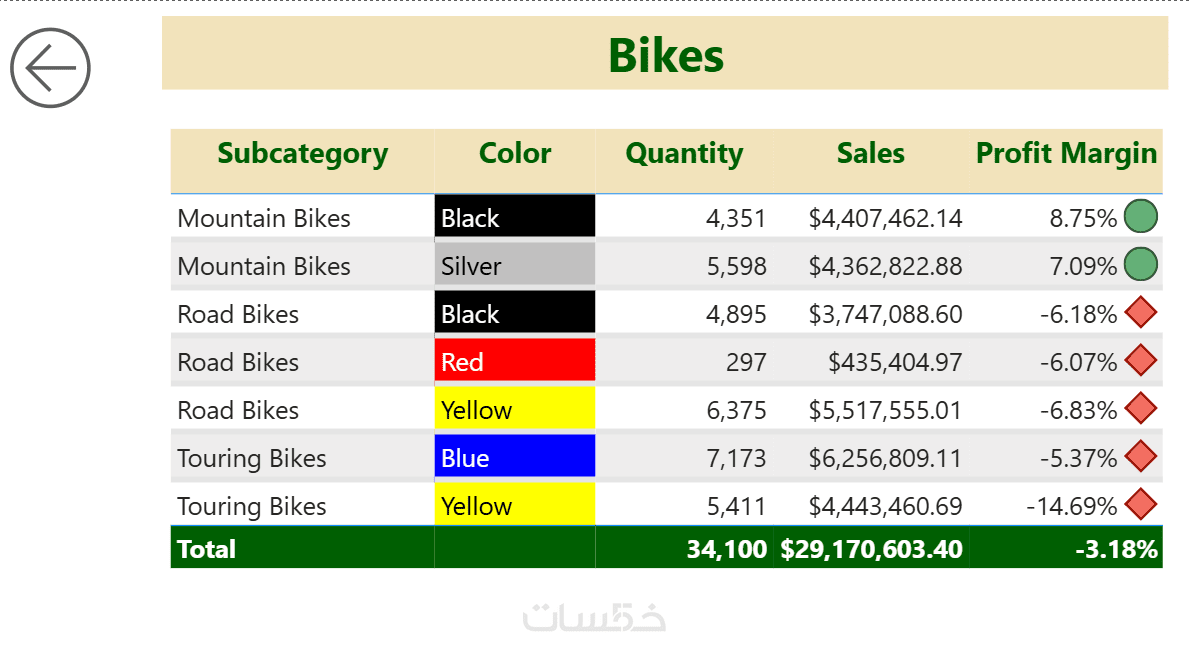Click the green circle for Mountain Bikes Black
The image size is (1189, 645).
(1140, 217)
